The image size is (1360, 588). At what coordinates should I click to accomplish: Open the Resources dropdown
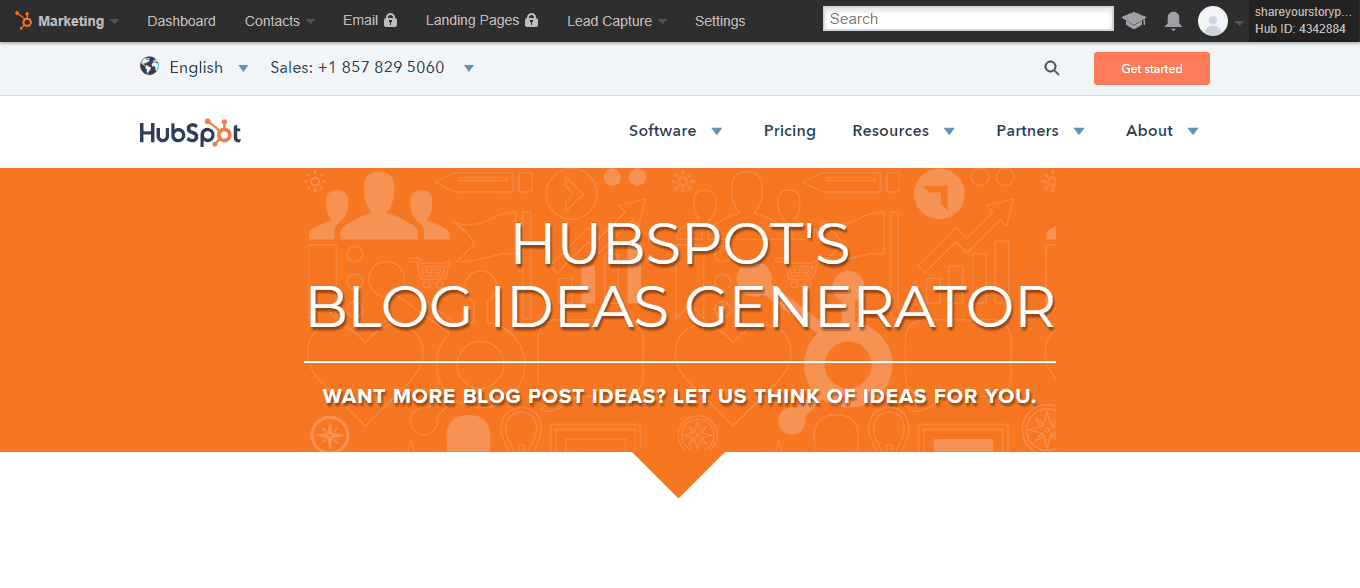click(x=903, y=131)
